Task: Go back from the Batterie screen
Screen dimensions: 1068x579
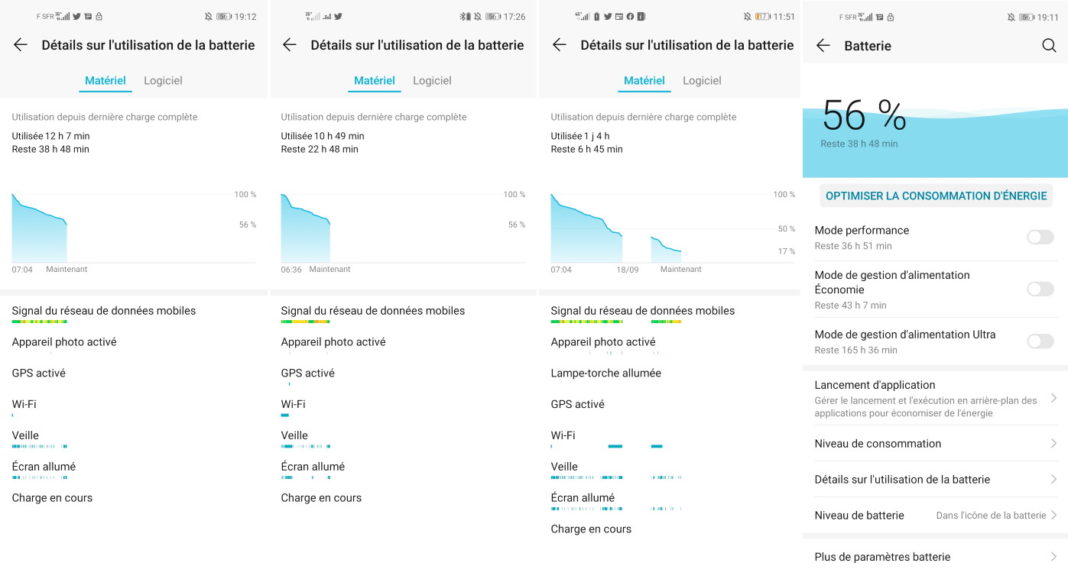Action: coord(823,46)
